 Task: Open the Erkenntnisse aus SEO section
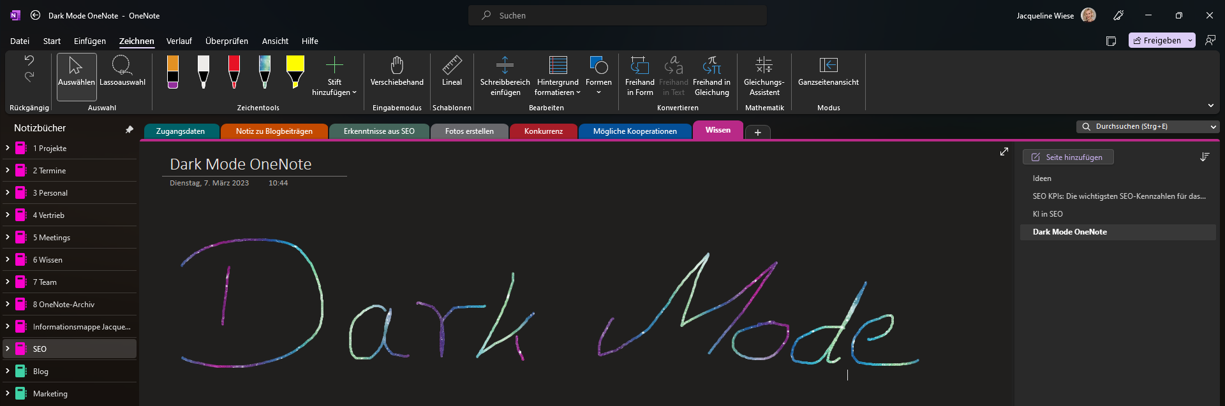tap(379, 131)
